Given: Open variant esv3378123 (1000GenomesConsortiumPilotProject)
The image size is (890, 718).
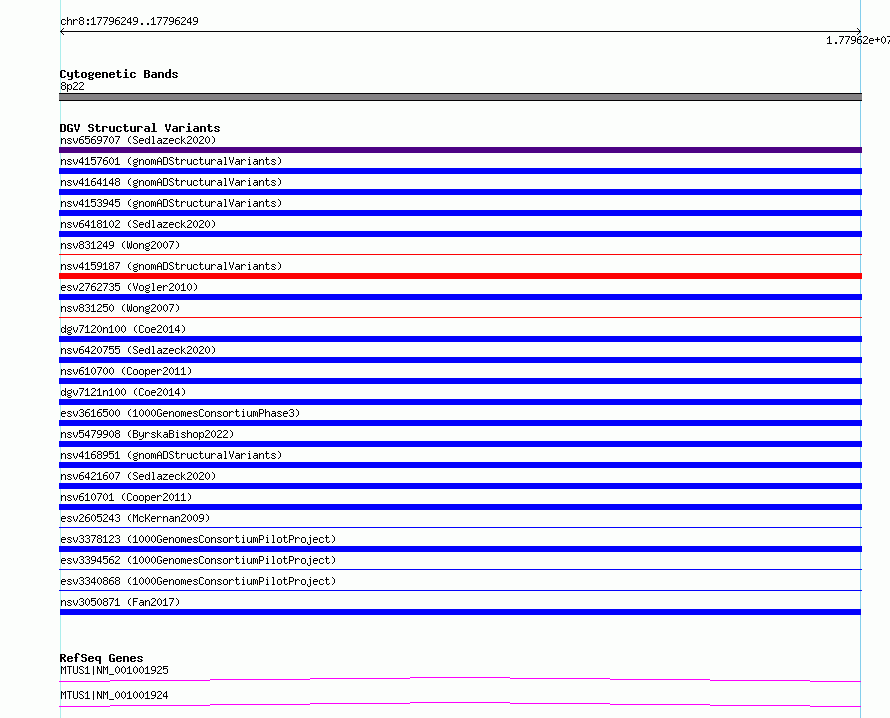Looking at the screenshot, I should 198,539.
